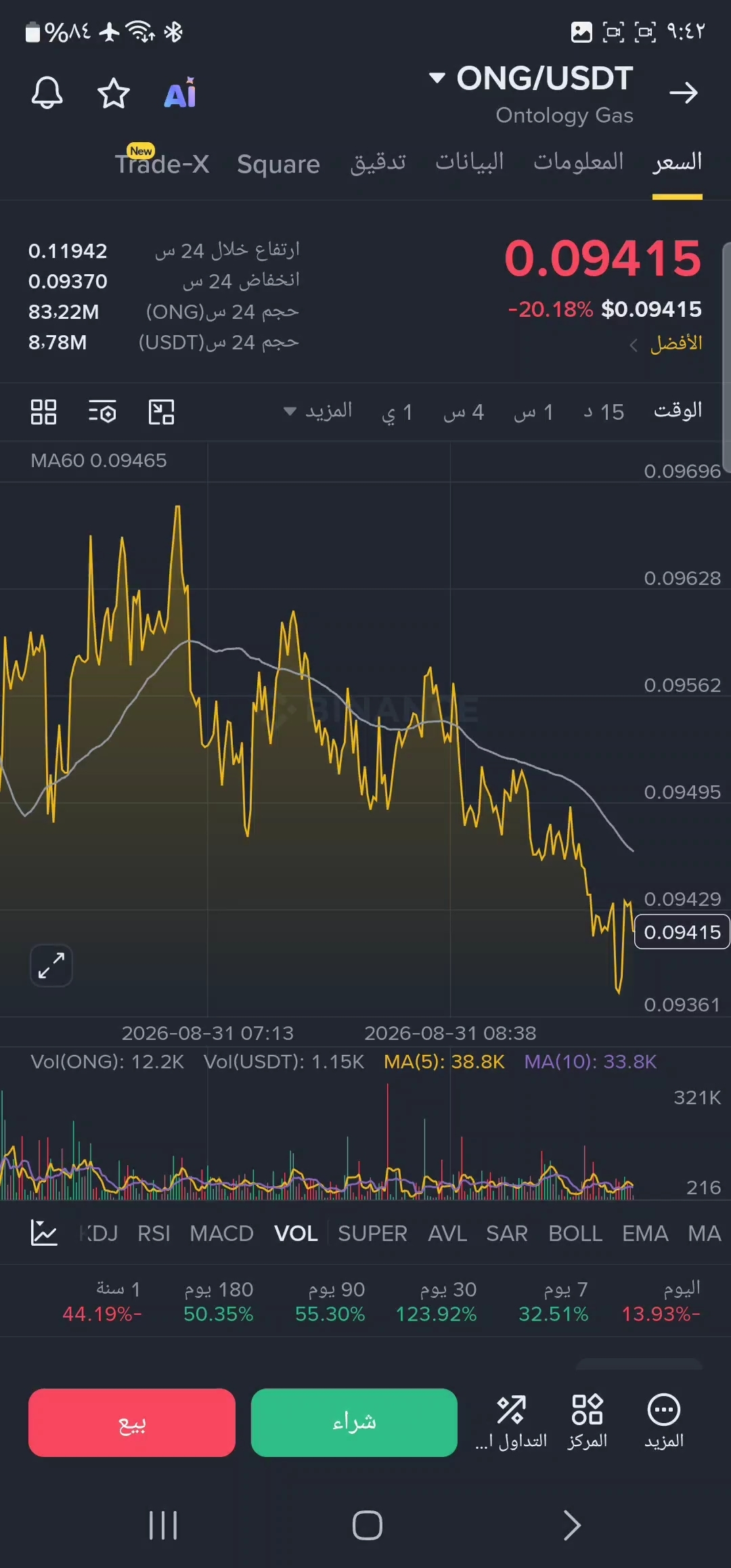The image size is (731, 1568).
Task: Select the الوقت line chart option
Action: point(678,411)
